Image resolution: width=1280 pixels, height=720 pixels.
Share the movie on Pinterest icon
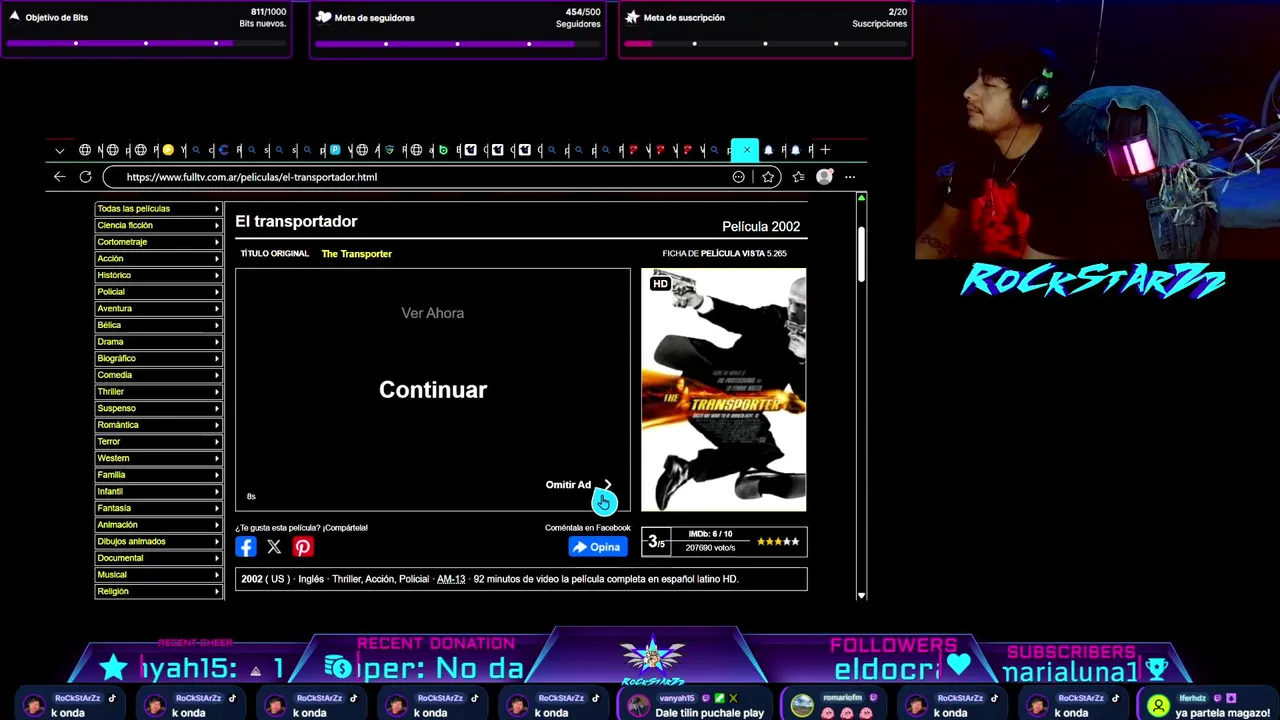(303, 546)
